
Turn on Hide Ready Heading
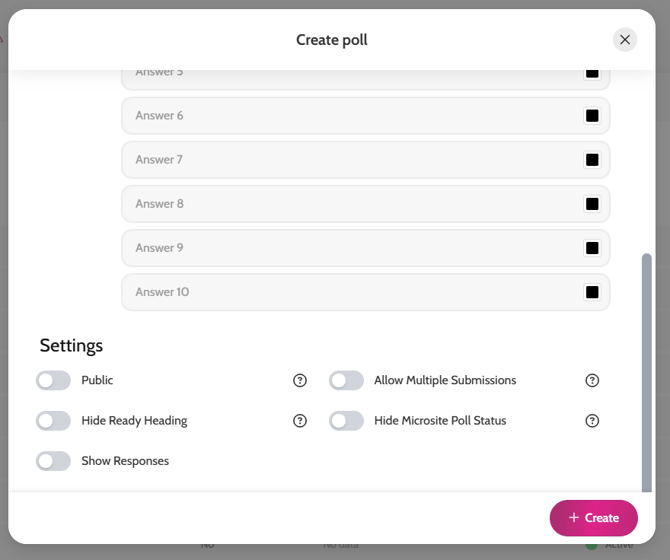[x=53, y=421]
